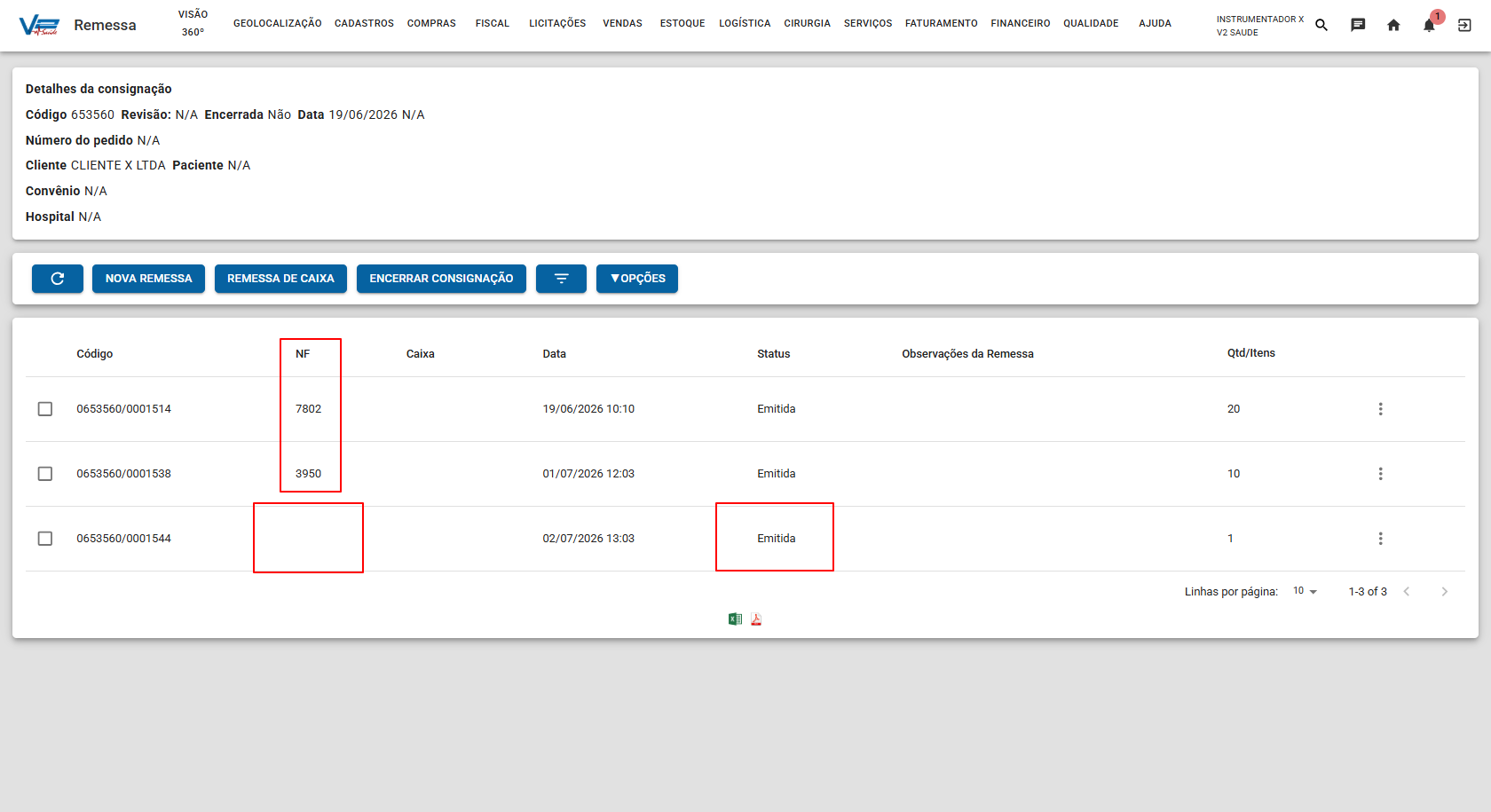
Task: Tick checkbox for remessa 0653560/0001538
Action: [x=45, y=474]
